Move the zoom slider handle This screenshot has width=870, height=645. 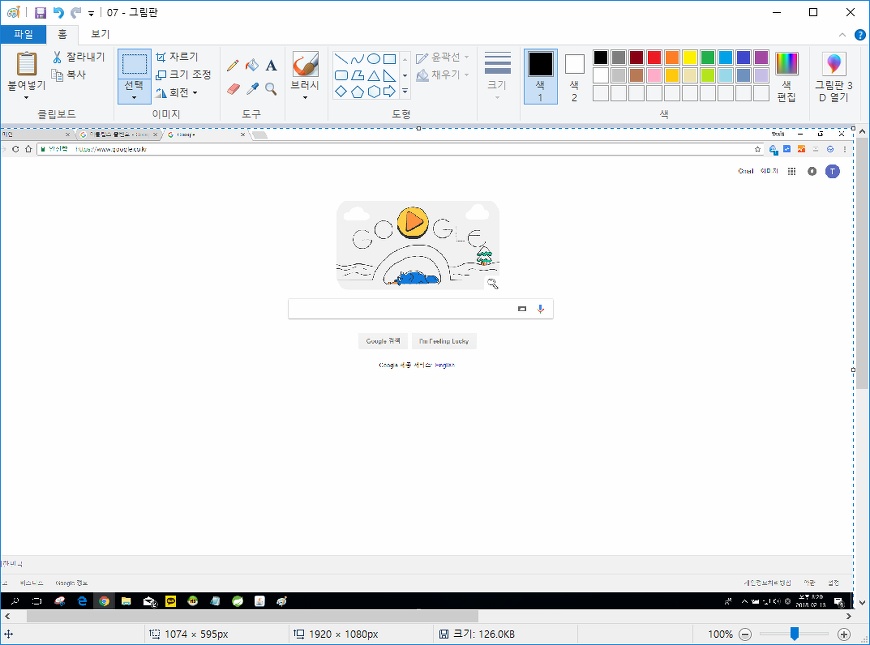click(795, 633)
